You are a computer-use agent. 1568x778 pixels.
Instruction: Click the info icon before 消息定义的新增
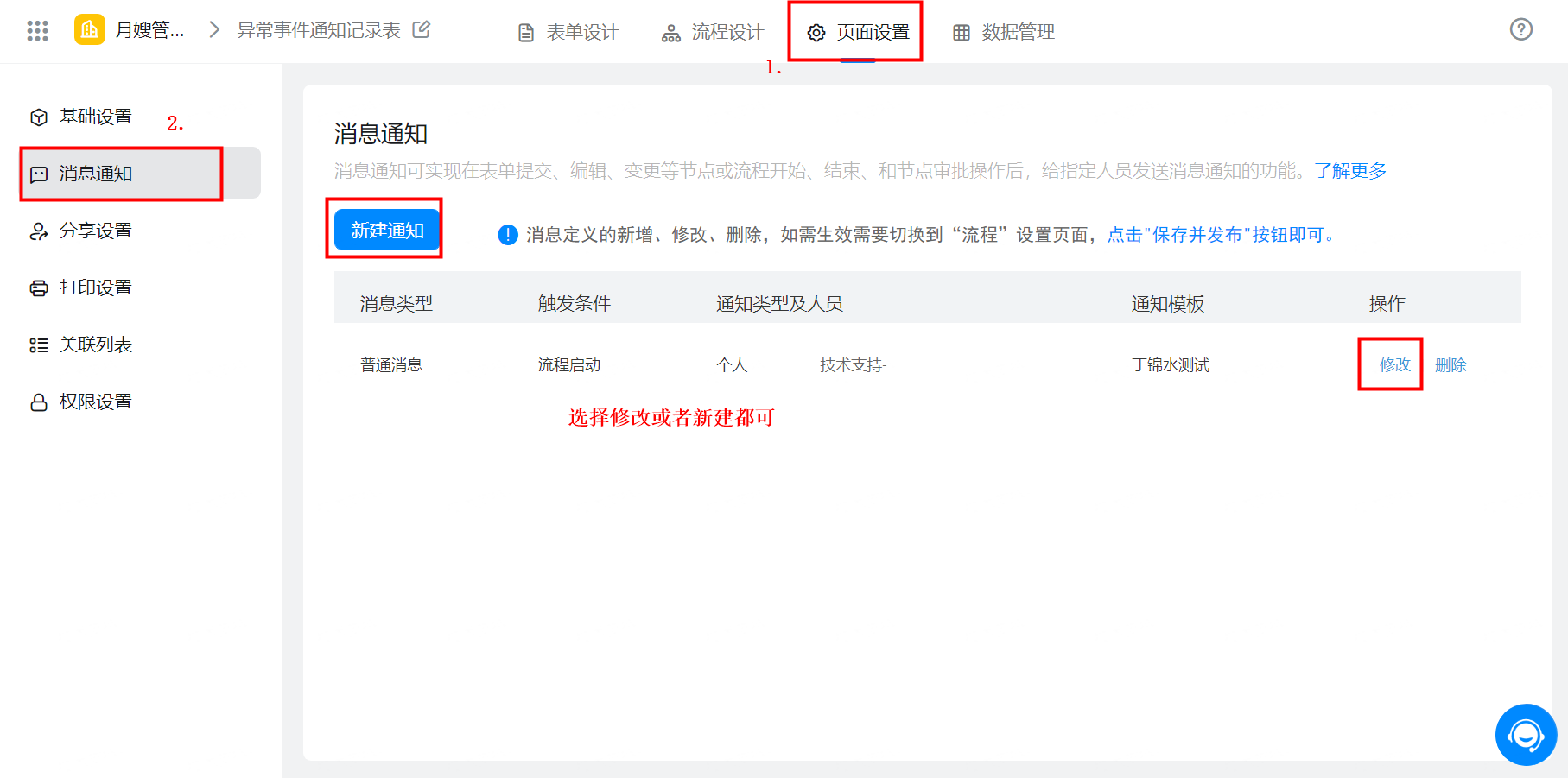[508, 235]
